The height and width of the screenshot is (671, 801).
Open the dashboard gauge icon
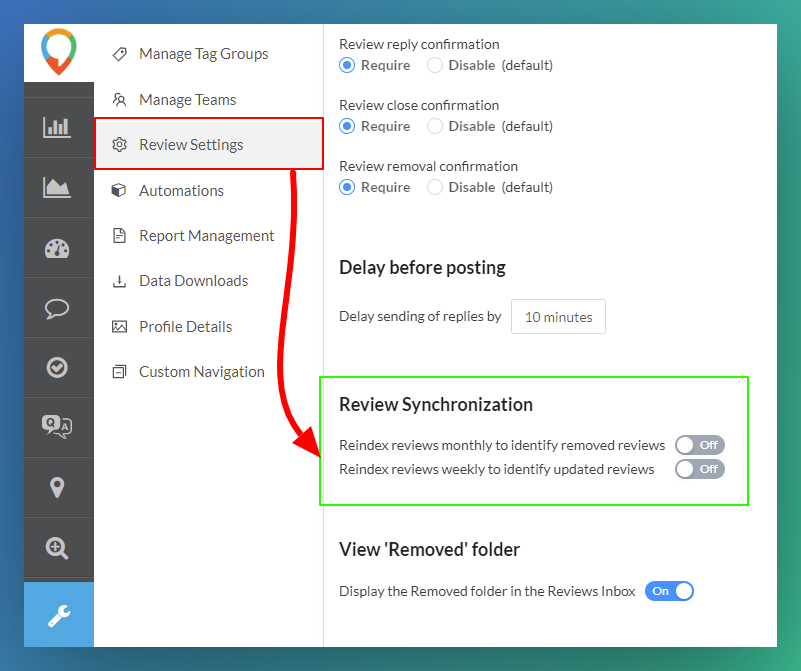click(x=57, y=248)
